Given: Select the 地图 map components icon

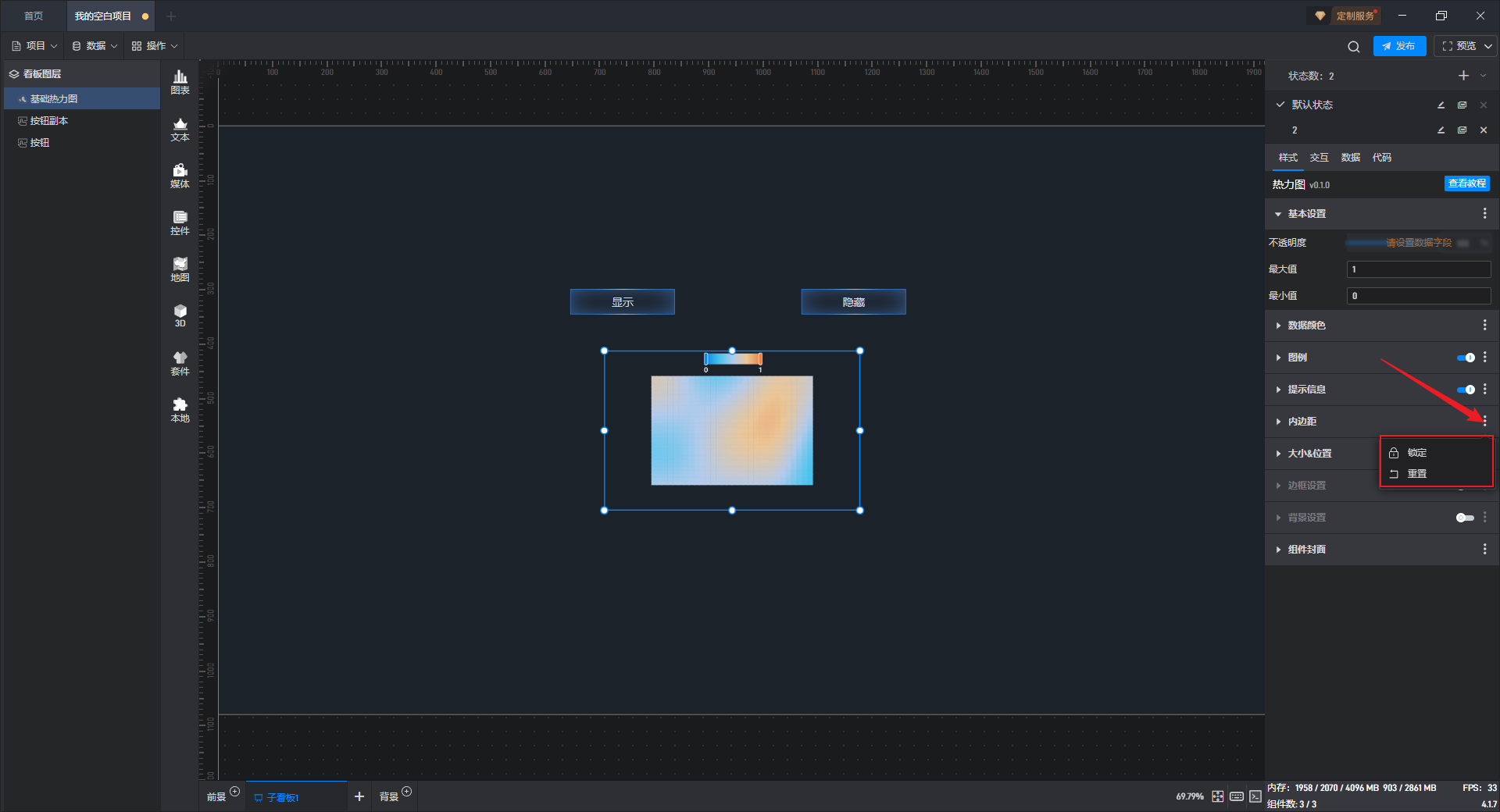Looking at the screenshot, I should coord(180,269).
